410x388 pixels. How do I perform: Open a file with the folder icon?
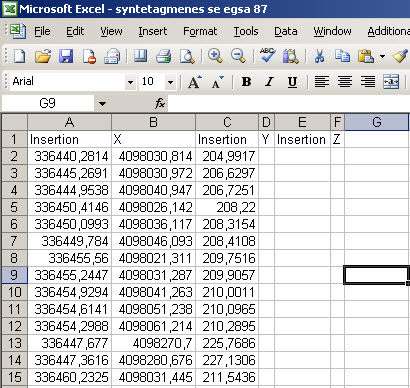pyautogui.click(x=43, y=56)
